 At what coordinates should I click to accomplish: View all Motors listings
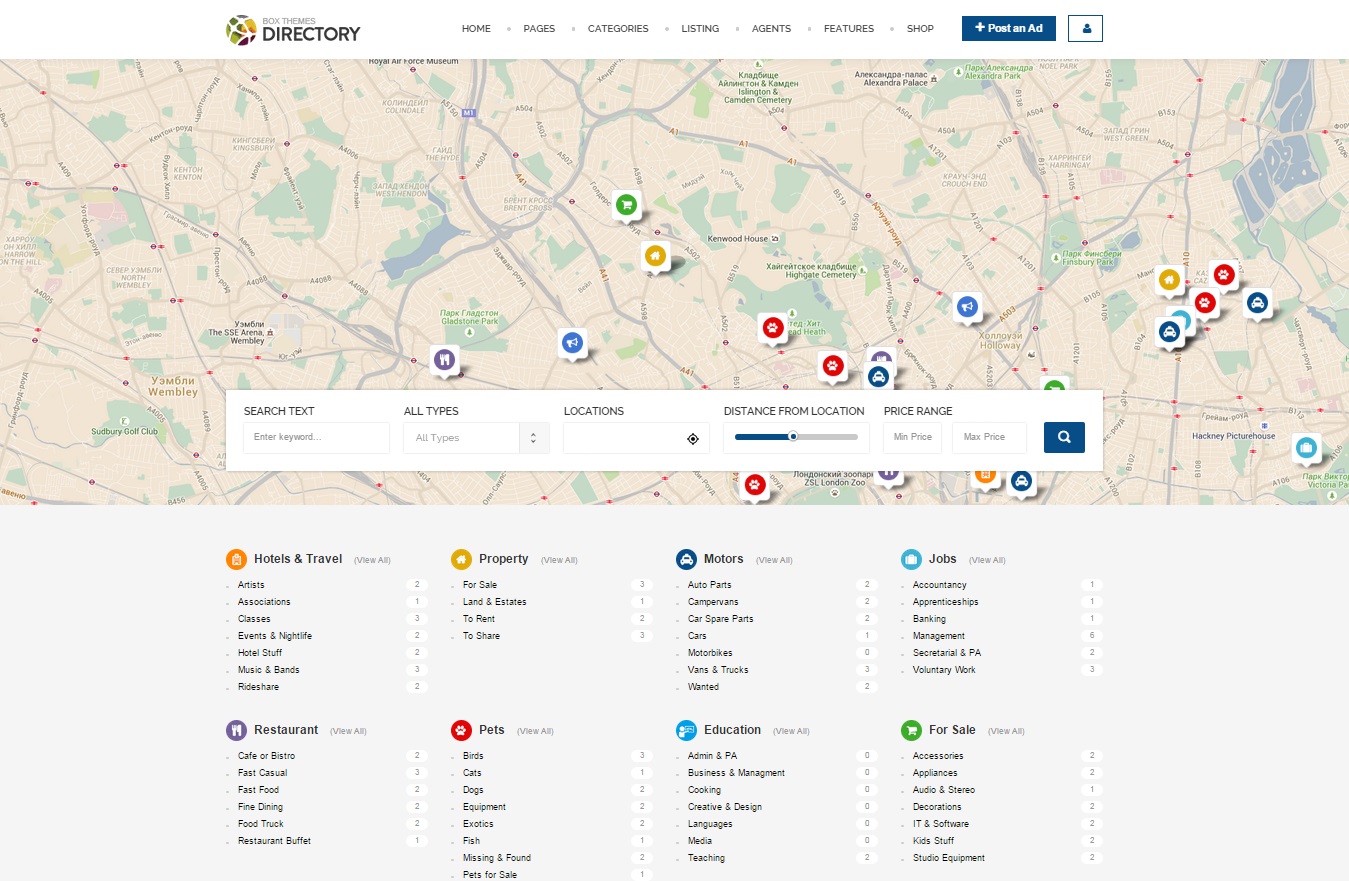click(x=774, y=560)
